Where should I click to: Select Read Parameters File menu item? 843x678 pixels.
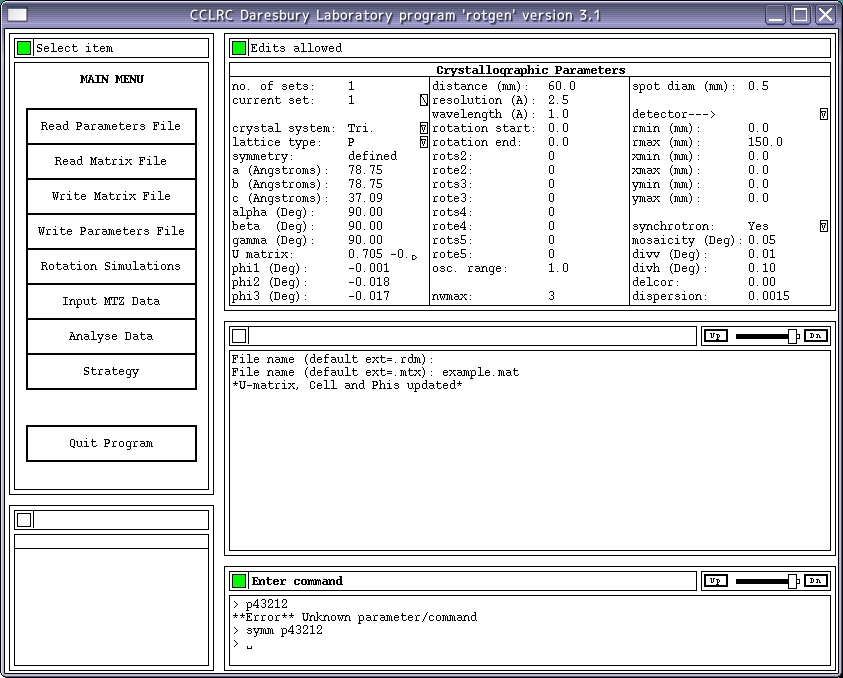[x=111, y=126]
